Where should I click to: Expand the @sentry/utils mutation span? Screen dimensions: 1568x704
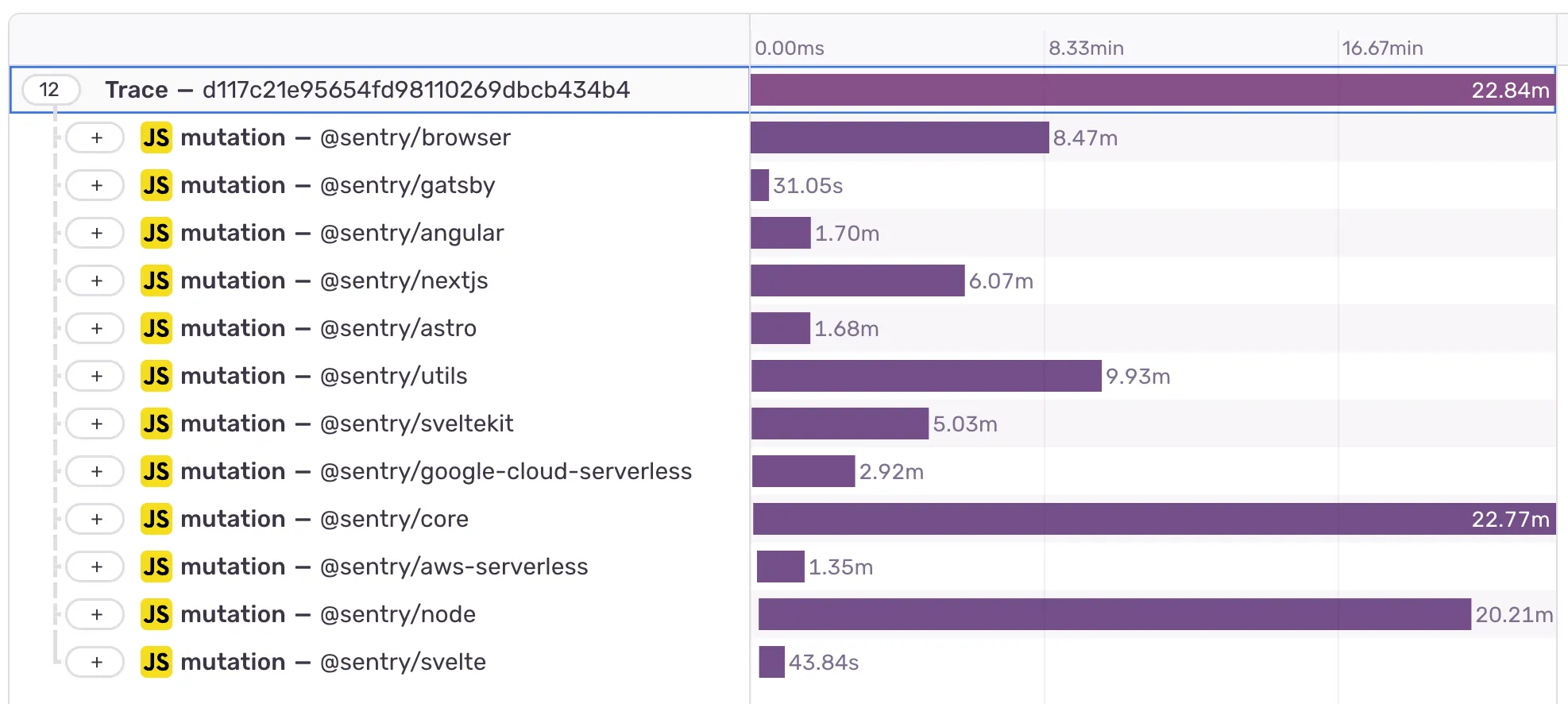tap(95, 376)
